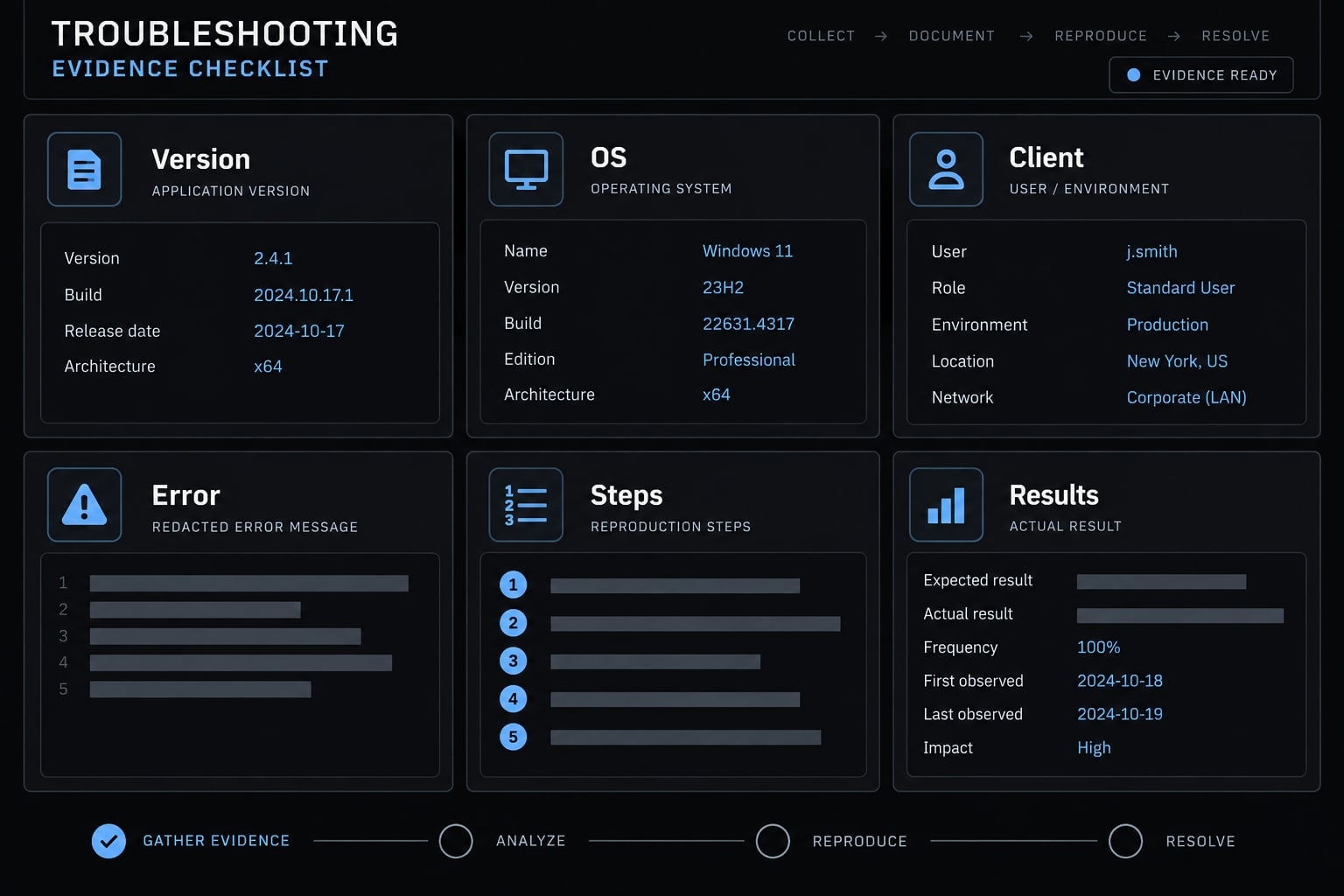Click the arrow after COLLECT
Viewport: 1344px width, 896px height.
(881, 36)
